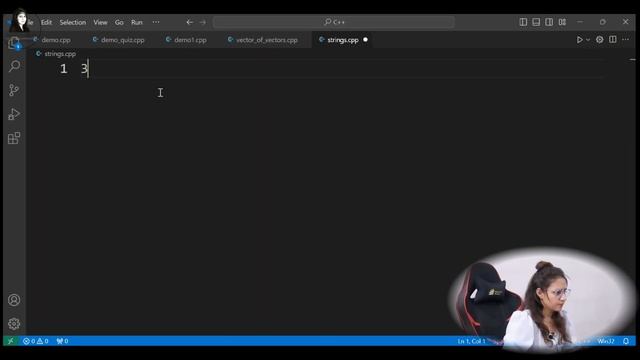The height and width of the screenshot is (360, 640).
Task: Click line number 1 in the gutter
Action: click(63, 69)
